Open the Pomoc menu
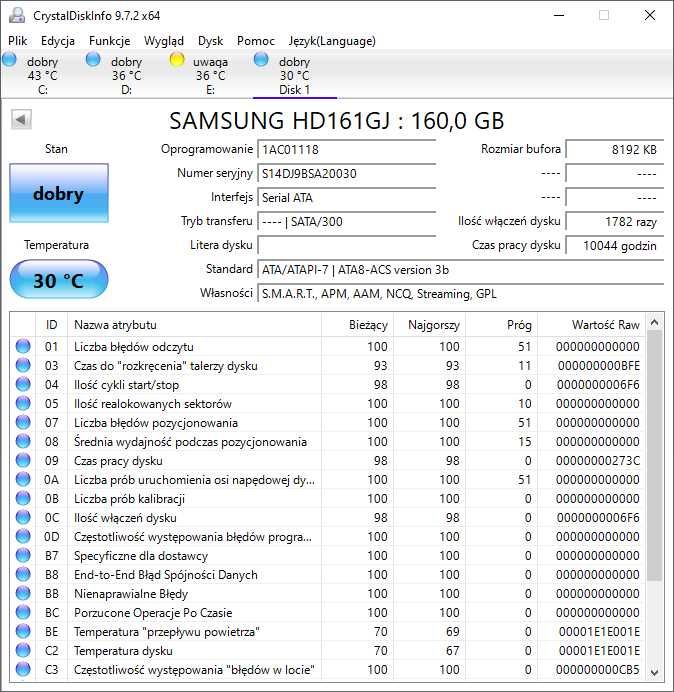The width and height of the screenshot is (674, 692). [x=256, y=41]
